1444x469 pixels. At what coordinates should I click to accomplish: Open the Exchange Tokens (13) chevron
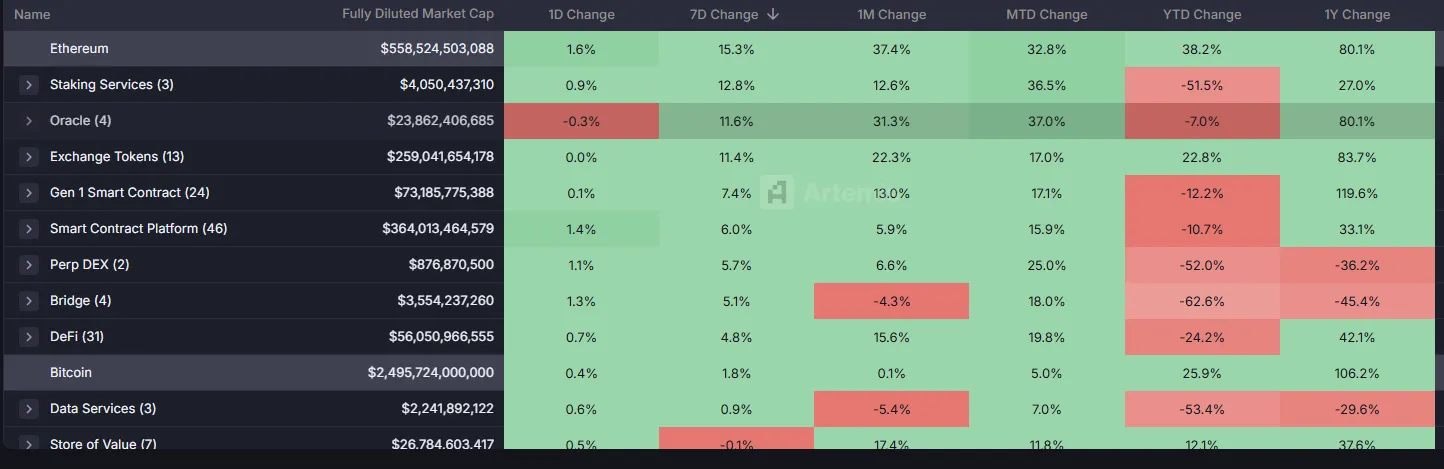28,157
